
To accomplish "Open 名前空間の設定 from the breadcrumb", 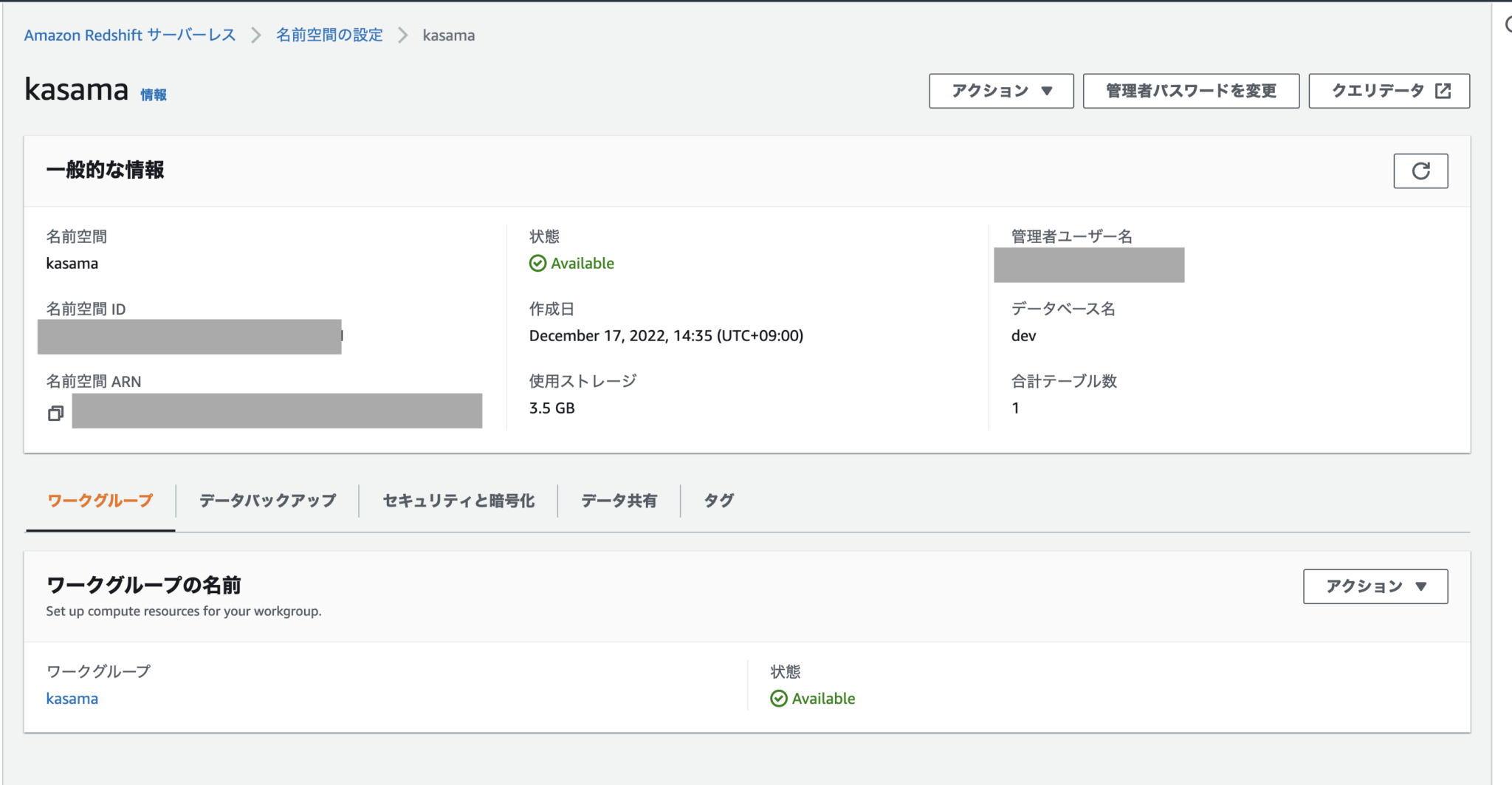I will [x=329, y=35].
